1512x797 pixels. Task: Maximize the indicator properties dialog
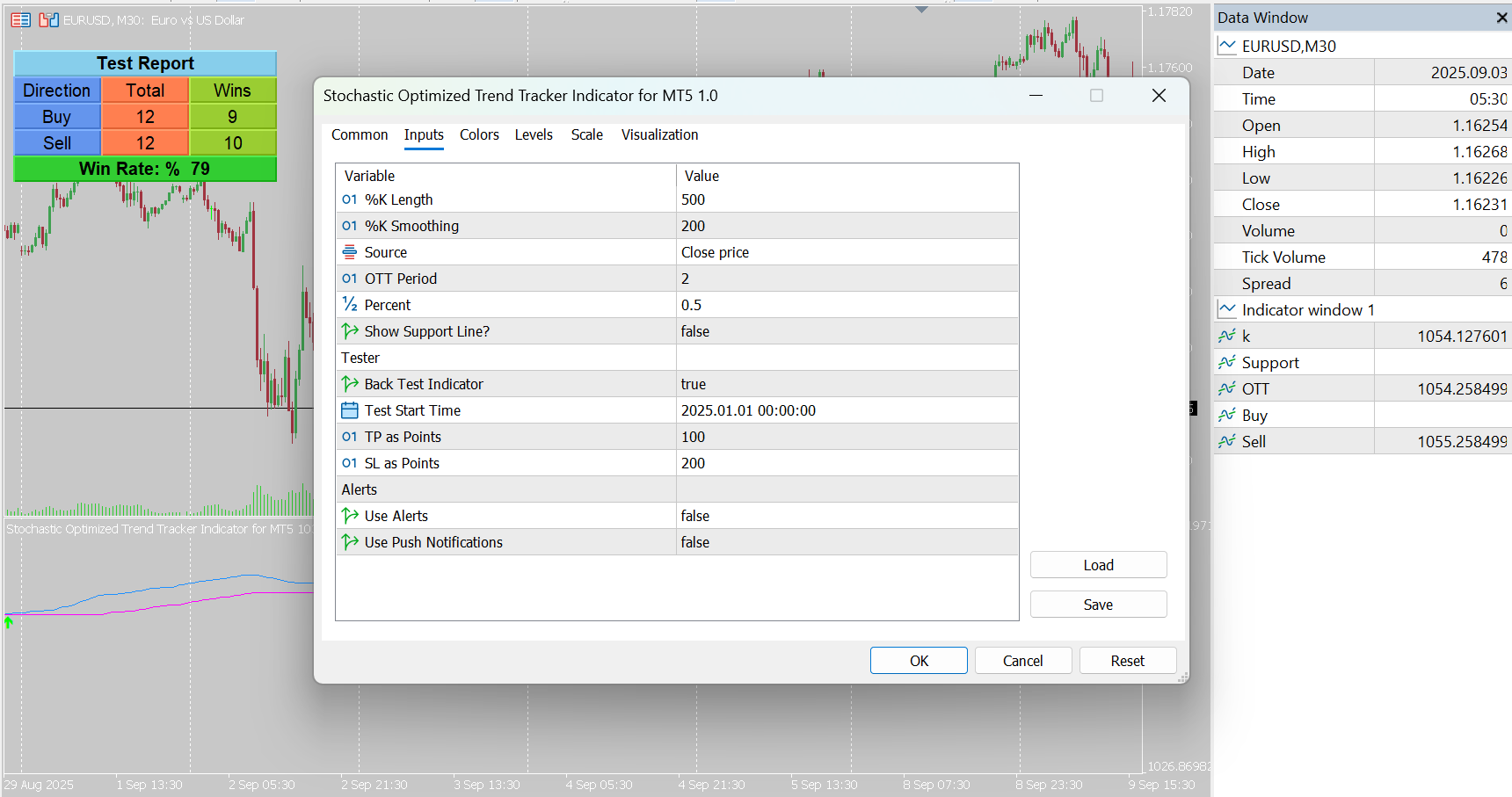point(1096,96)
